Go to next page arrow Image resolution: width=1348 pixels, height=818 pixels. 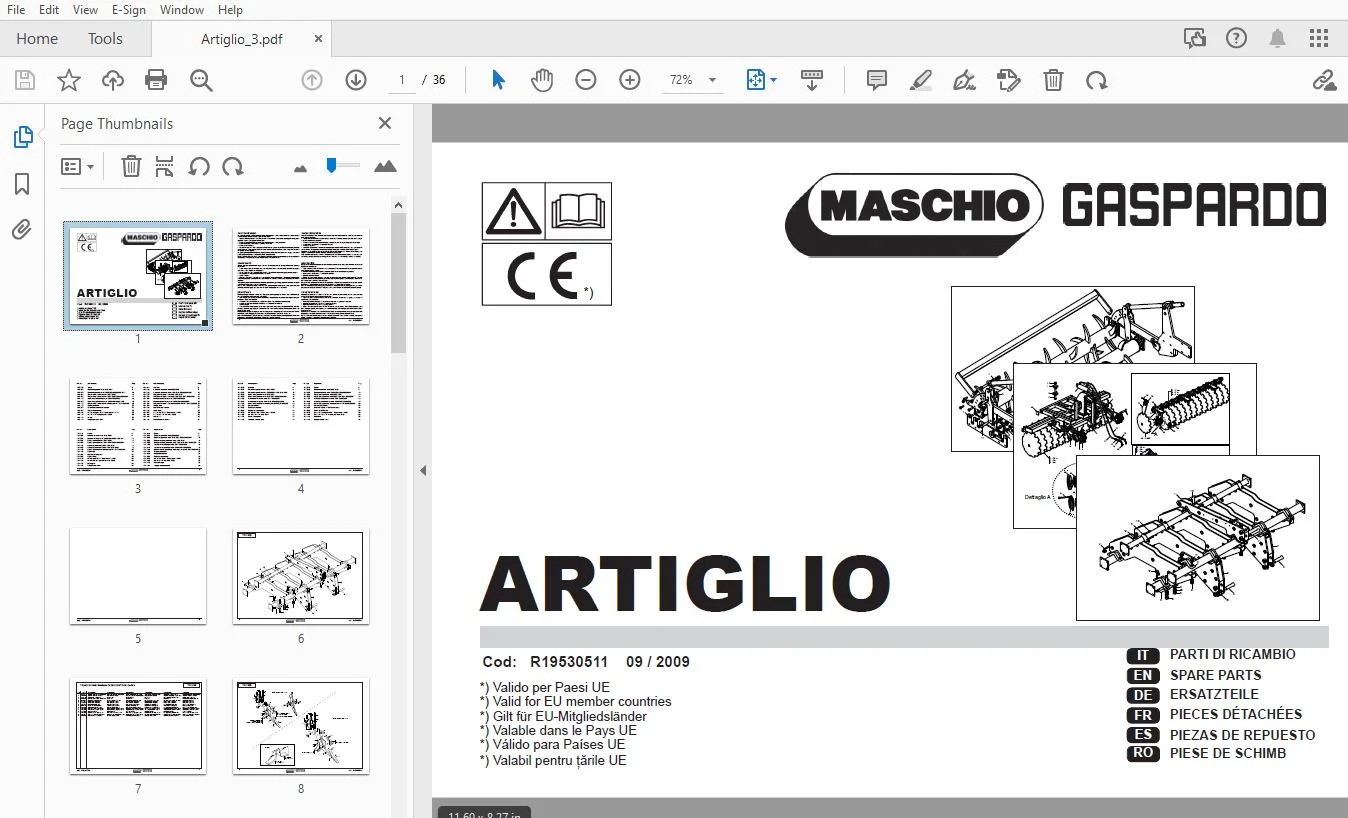pos(356,80)
